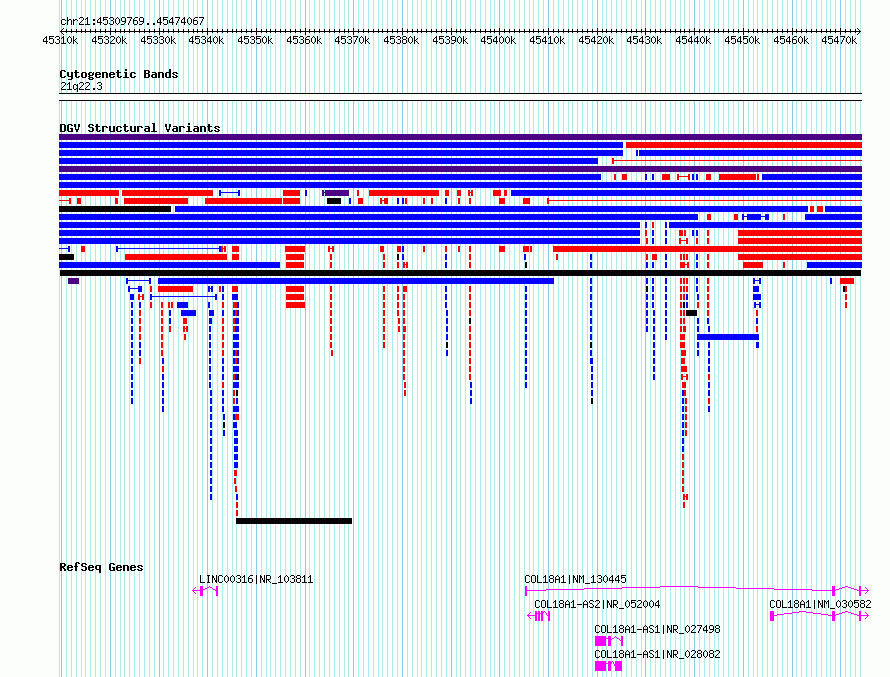This screenshot has width=890, height=677.
Task: Select the COL18A1 NM_130445 transcript line
Action: point(696,590)
